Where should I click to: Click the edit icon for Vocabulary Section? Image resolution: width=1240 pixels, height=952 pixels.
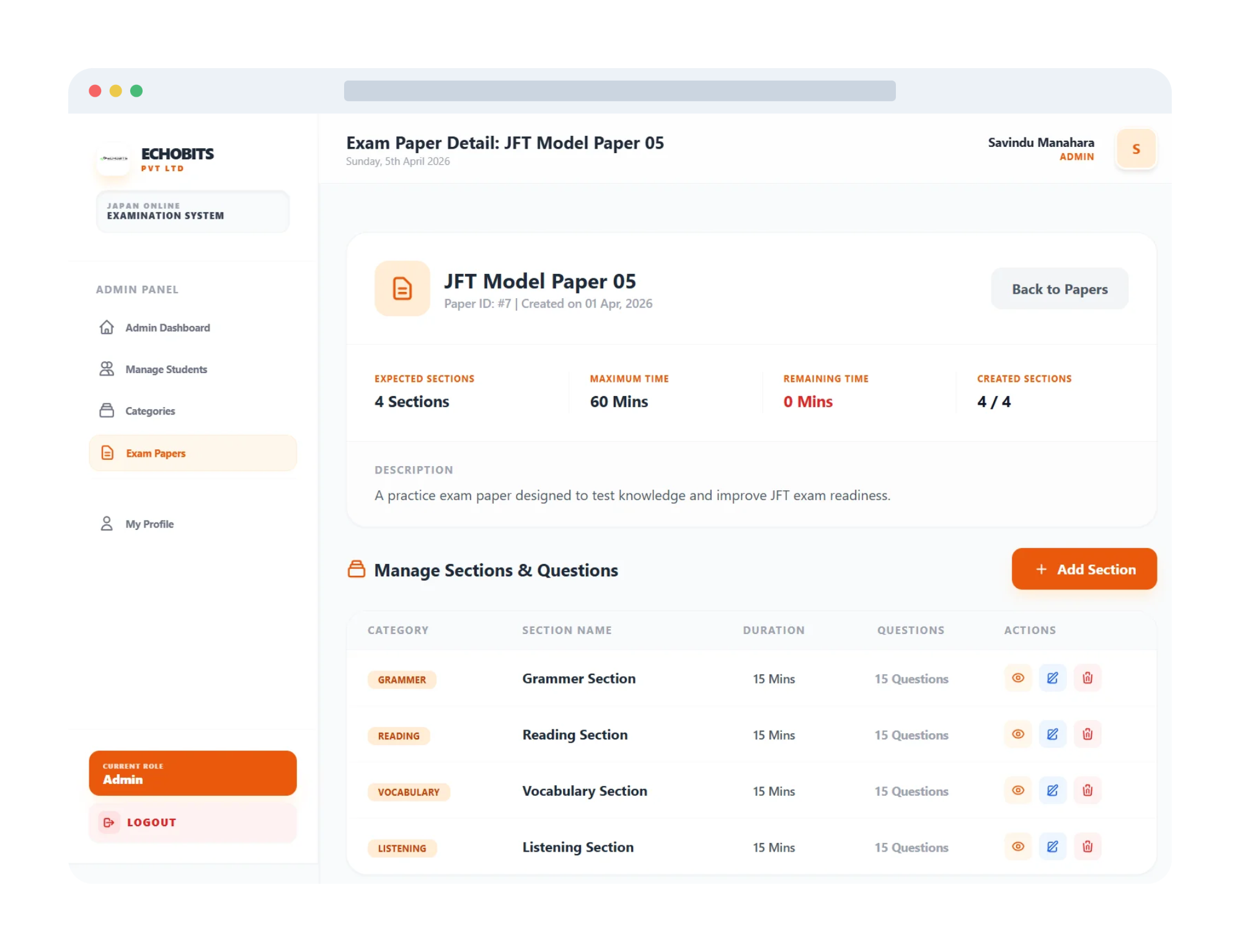[1052, 791]
